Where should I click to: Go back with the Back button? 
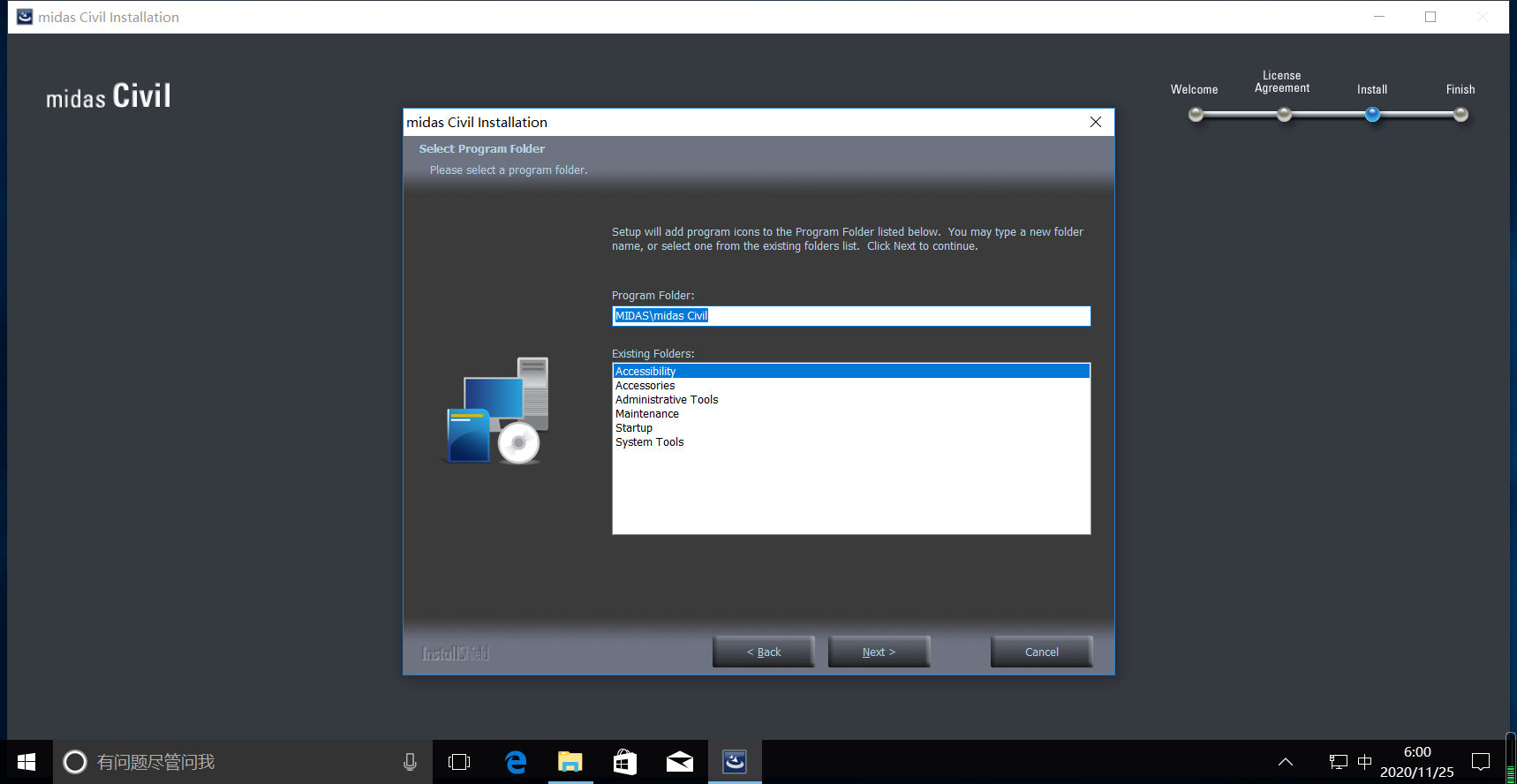point(763,652)
